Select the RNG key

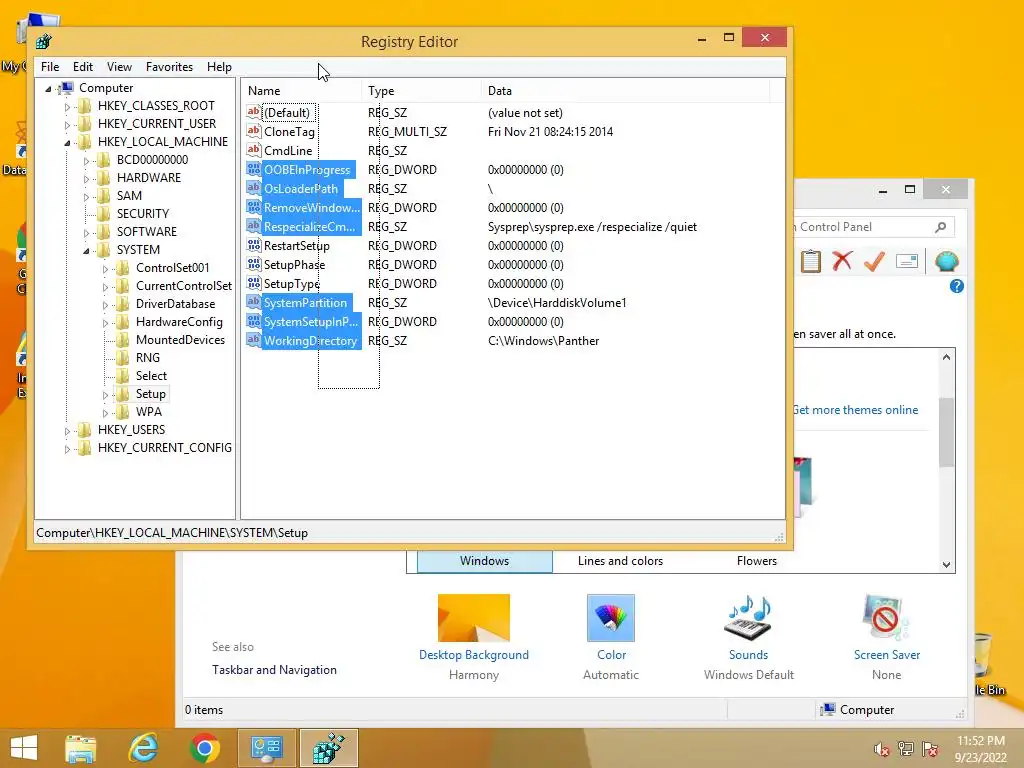(x=148, y=358)
